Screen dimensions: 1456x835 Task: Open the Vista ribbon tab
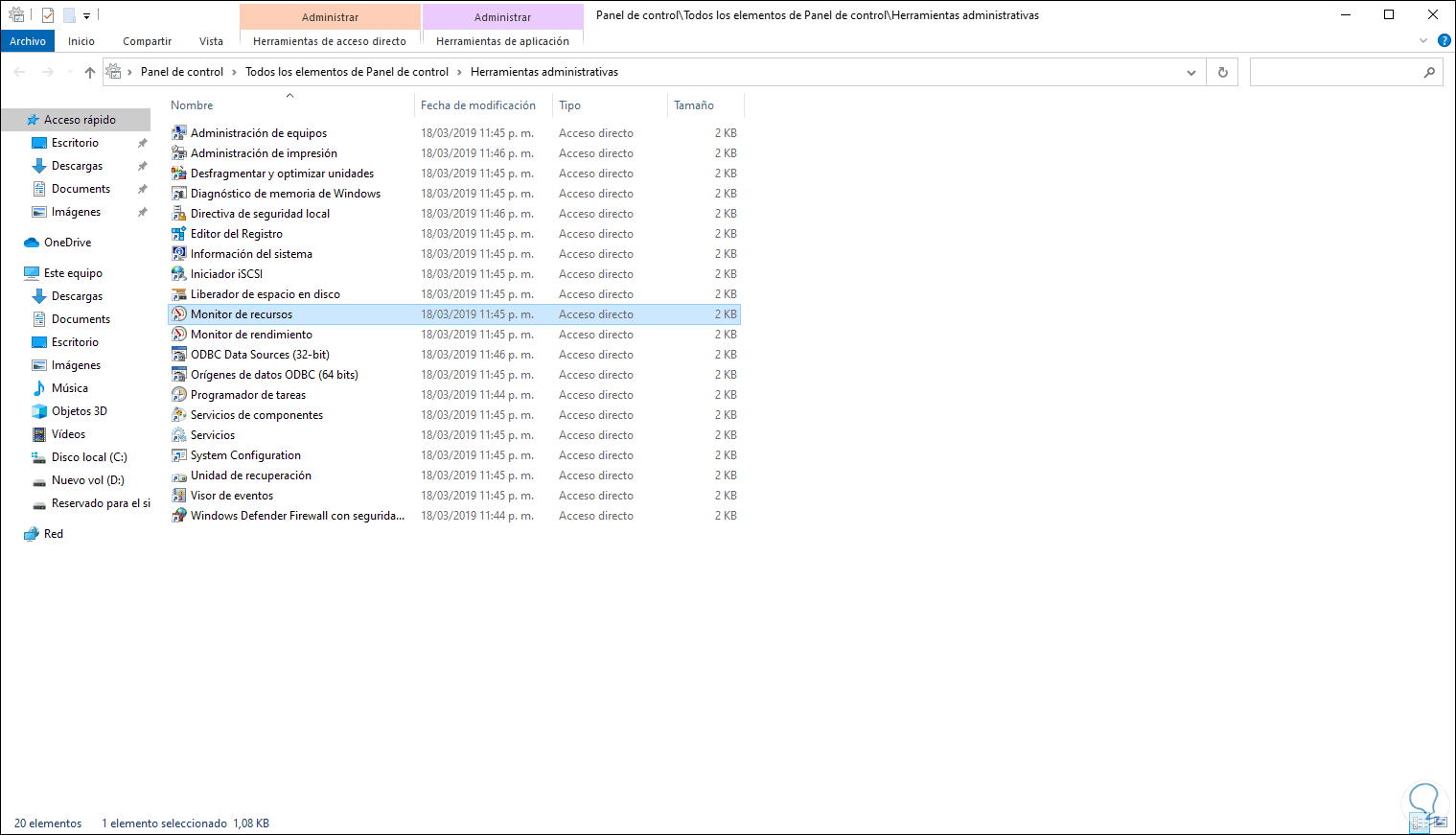(x=211, y=41)
